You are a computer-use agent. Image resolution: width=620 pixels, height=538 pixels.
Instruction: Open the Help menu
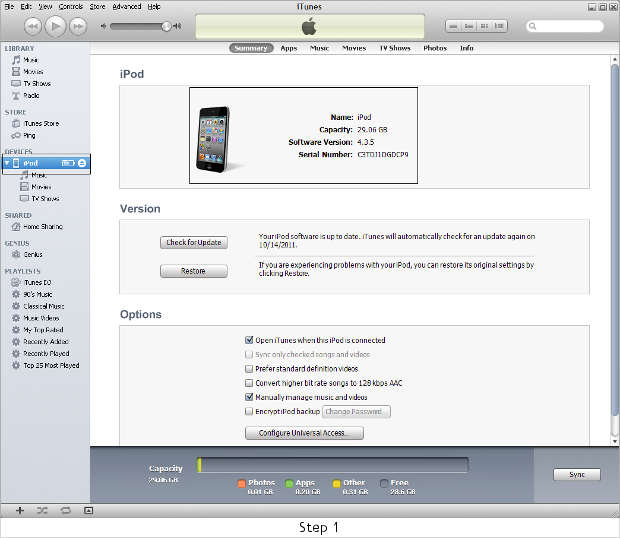(x=154, y=6)
